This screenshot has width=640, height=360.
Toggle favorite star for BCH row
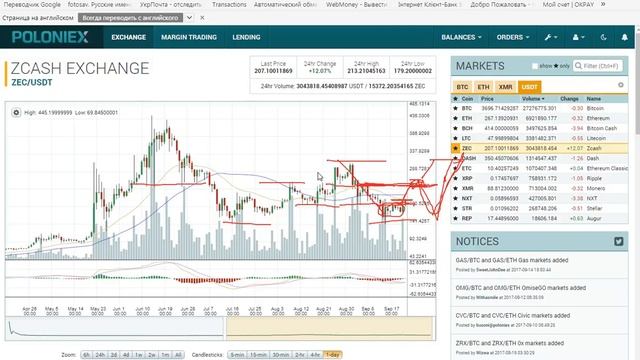coord(456,129)
